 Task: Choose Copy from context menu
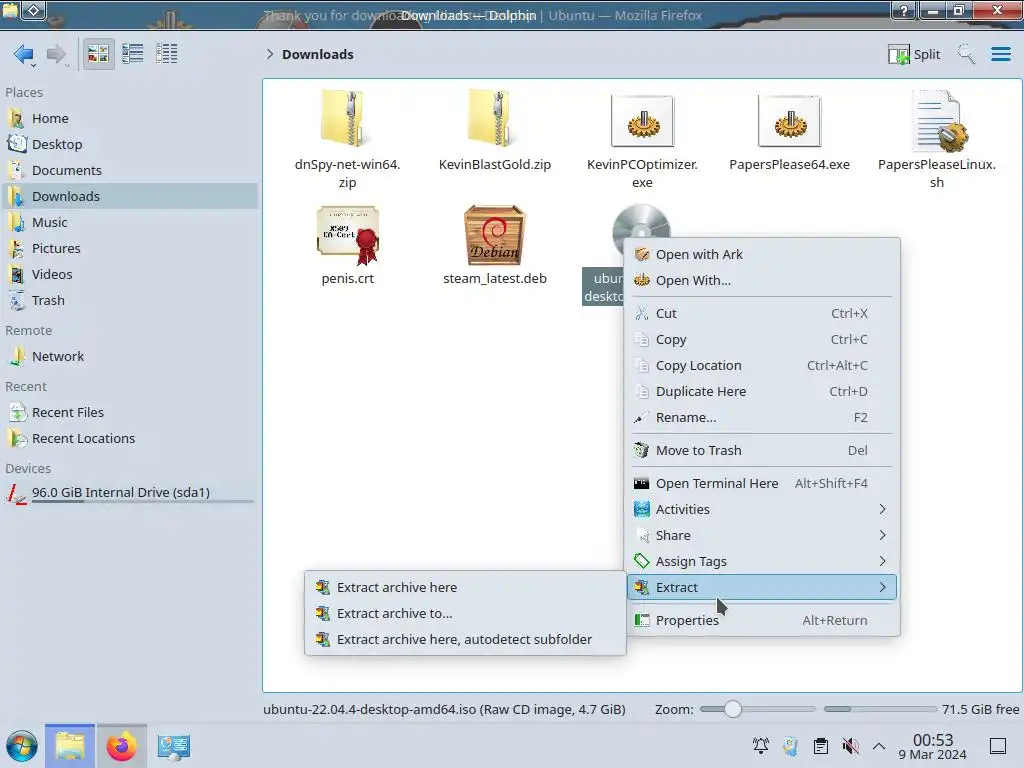click(762, 340)
